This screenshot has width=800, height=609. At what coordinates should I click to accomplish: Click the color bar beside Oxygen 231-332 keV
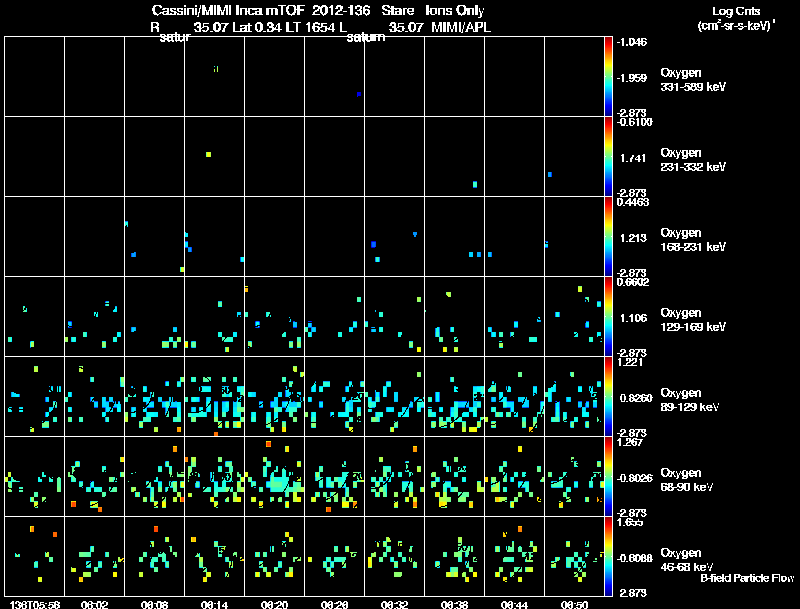608,157
